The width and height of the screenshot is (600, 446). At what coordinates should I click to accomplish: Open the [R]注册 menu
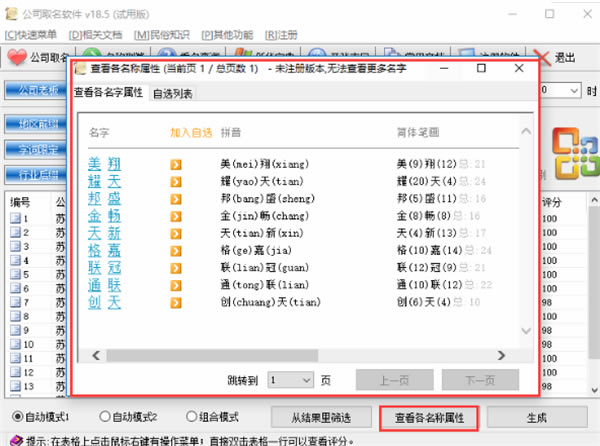coord(281,35)
